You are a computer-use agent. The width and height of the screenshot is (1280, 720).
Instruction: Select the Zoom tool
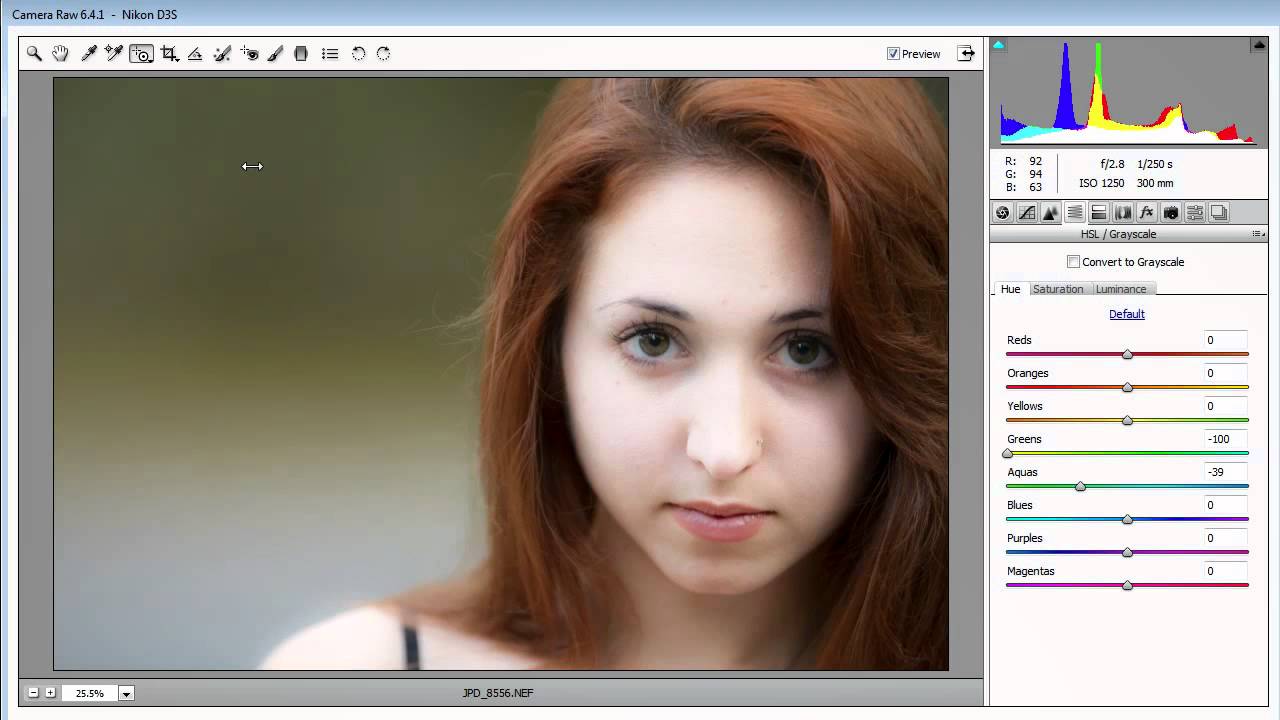coord(34,54)
